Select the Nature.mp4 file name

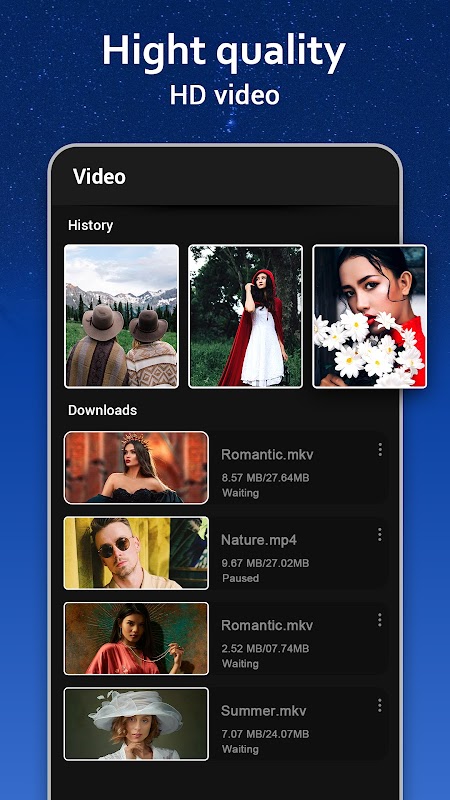click(259, 540)
